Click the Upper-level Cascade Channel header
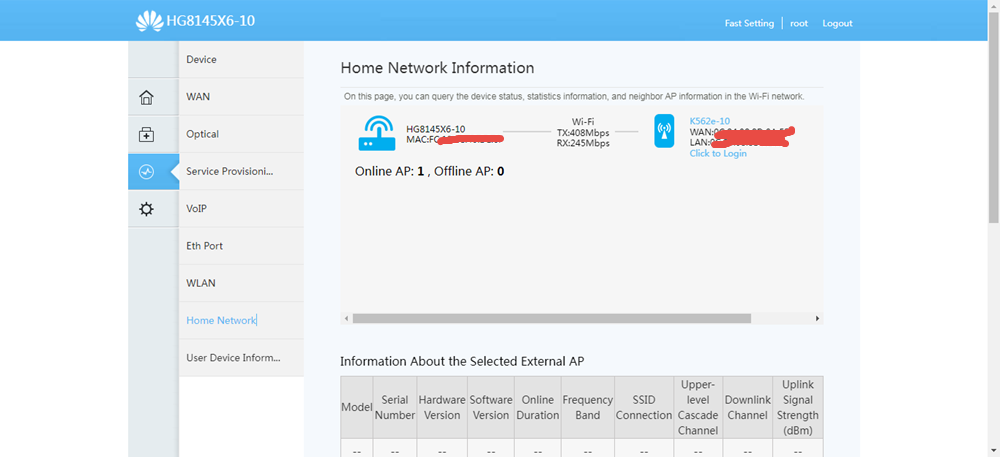The height and width of the screenshot is (457, 1000). click(x=698, y=407)
